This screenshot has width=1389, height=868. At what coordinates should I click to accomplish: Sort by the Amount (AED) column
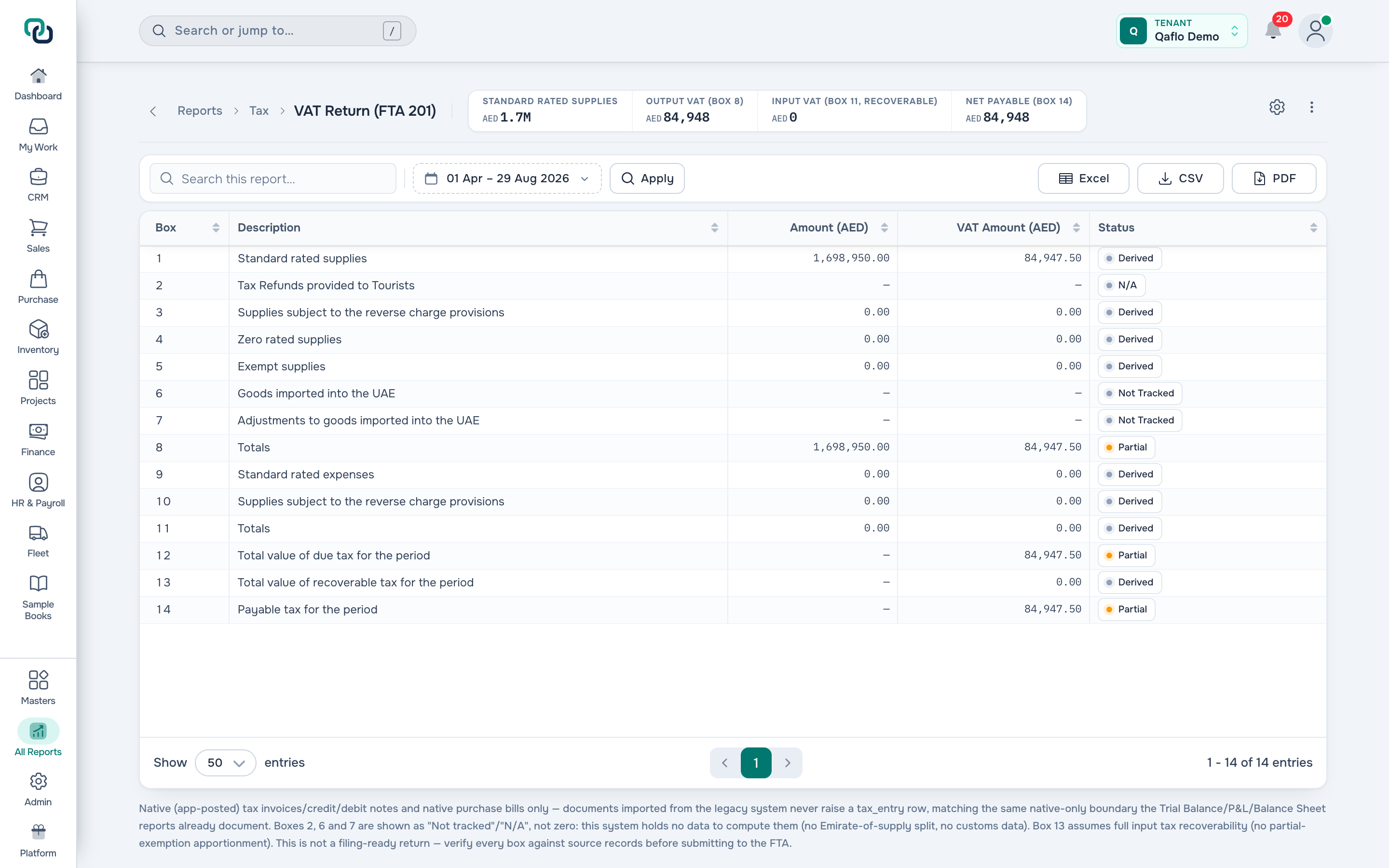885,228
